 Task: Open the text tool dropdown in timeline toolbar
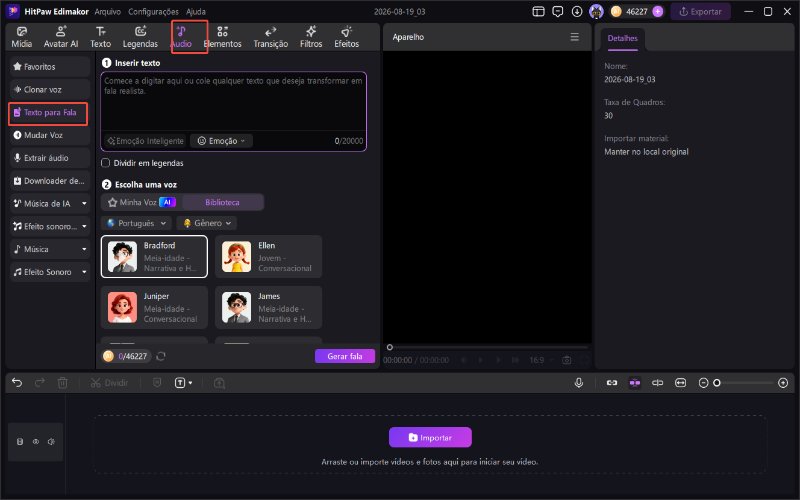point(184,383)
